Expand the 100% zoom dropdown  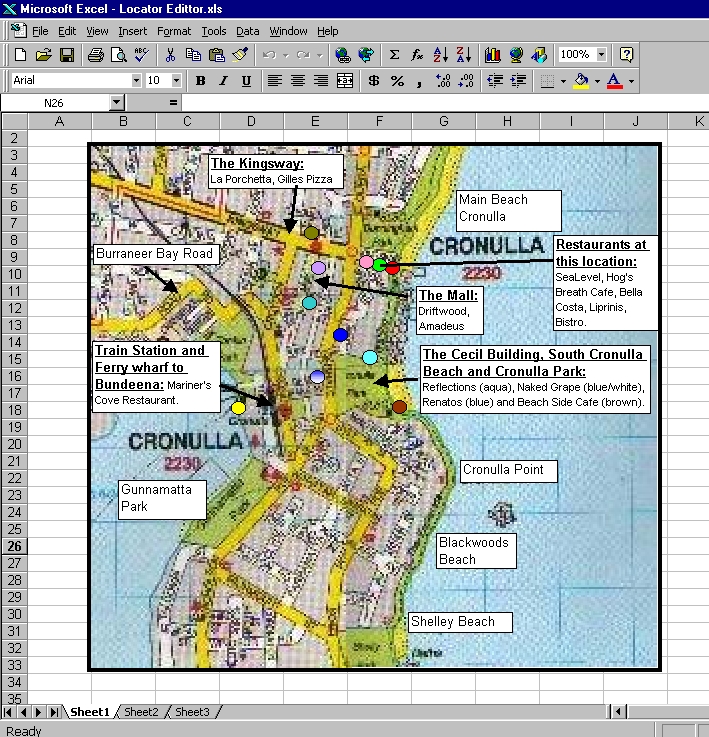point(601,55)
